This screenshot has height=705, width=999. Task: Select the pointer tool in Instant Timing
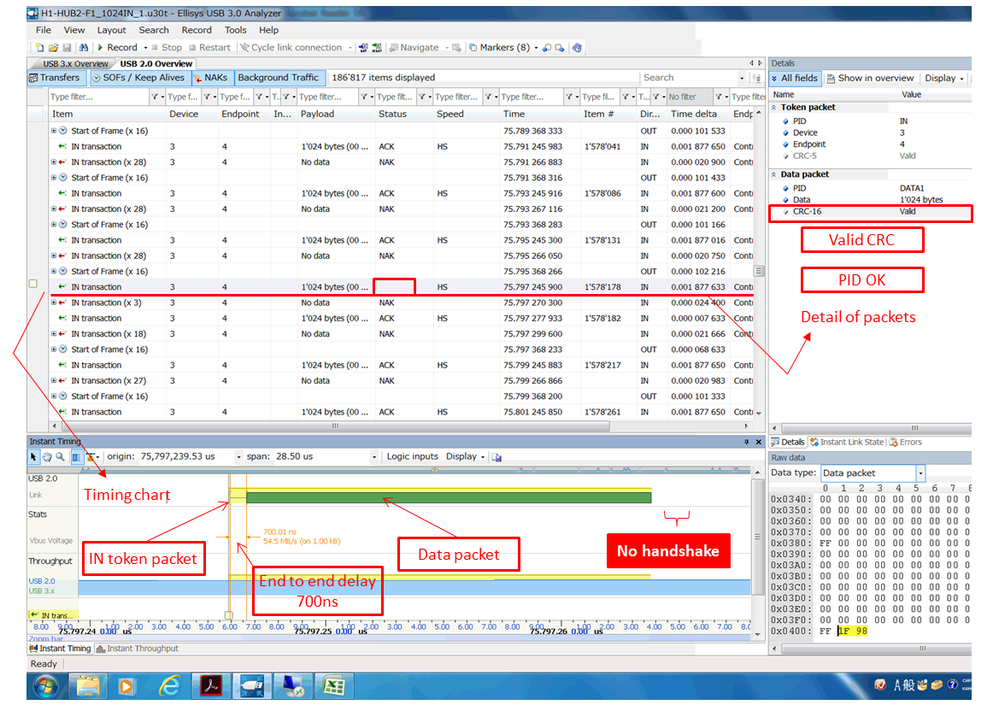[34, 457]
